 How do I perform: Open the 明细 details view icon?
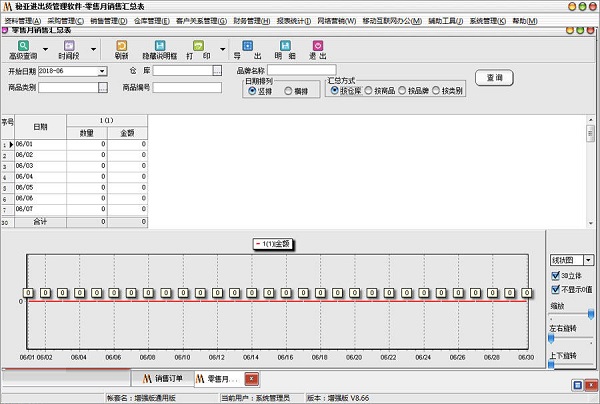point(285,46)
